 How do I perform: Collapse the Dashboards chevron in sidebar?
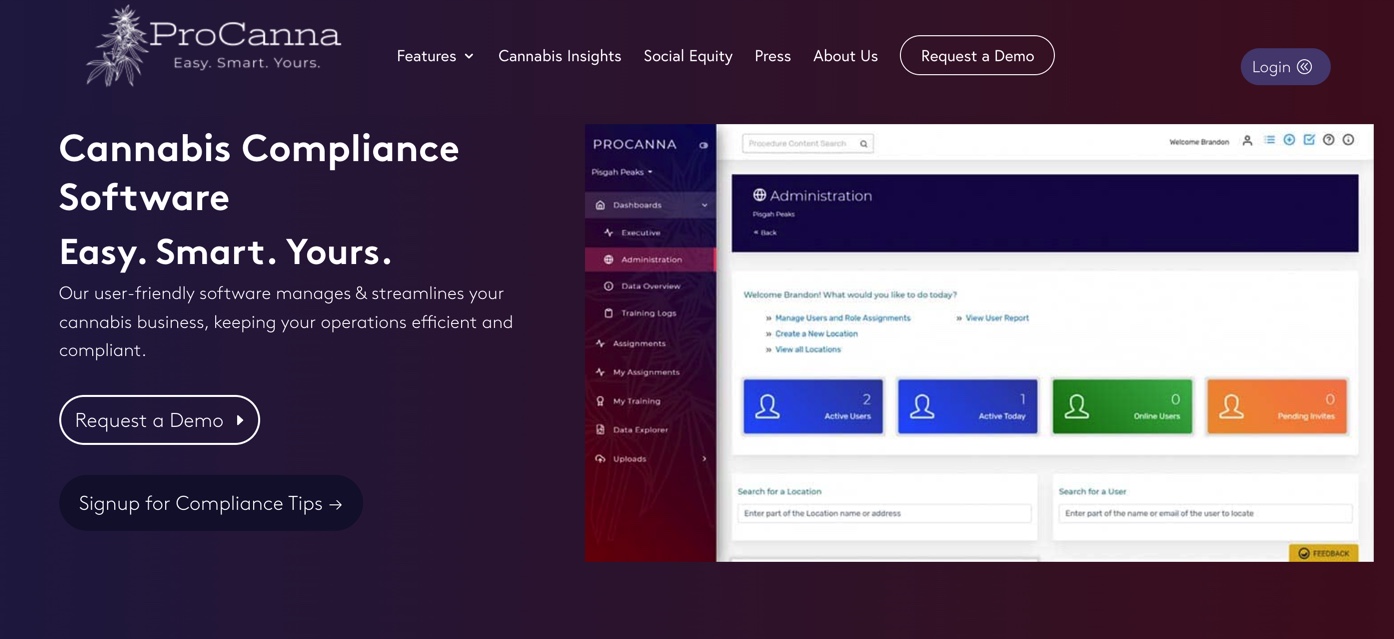(x=705, y=205)
